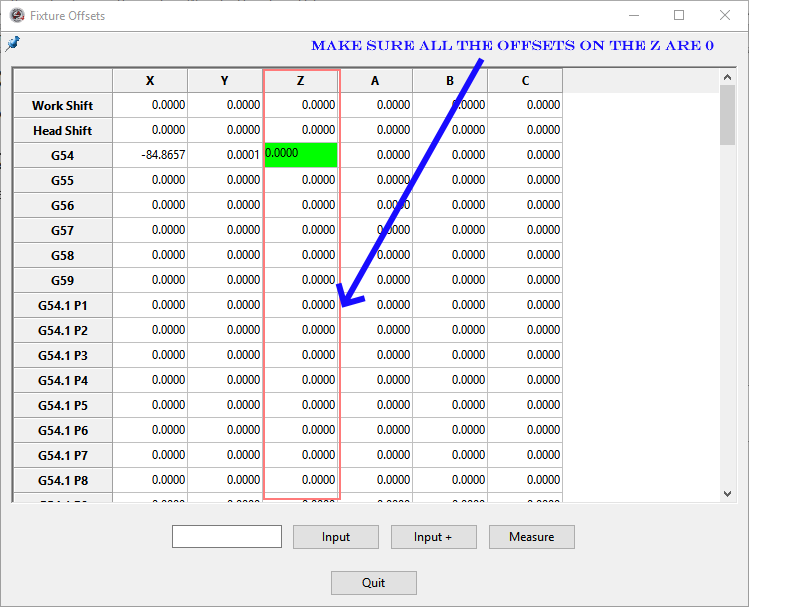The image size is (800, 607).
Task: Click the pin icon below the title bar
Action: point(12,43)
